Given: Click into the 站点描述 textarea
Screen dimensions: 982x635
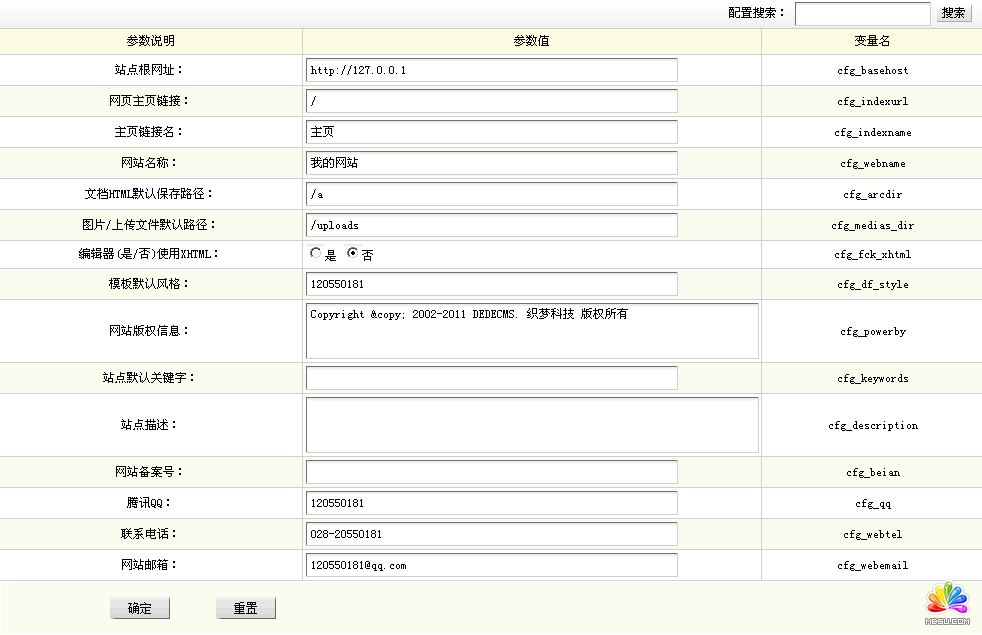Looking at the screenshot, I should [532, 425].
